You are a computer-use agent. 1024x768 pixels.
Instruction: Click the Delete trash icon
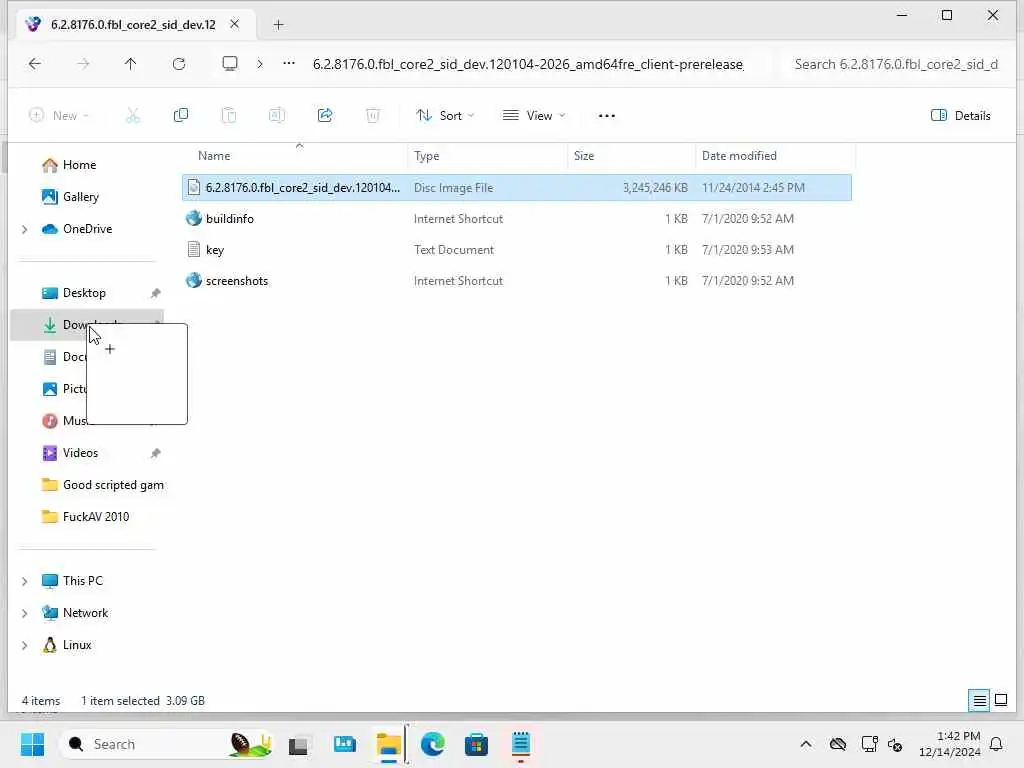(372, 116)
